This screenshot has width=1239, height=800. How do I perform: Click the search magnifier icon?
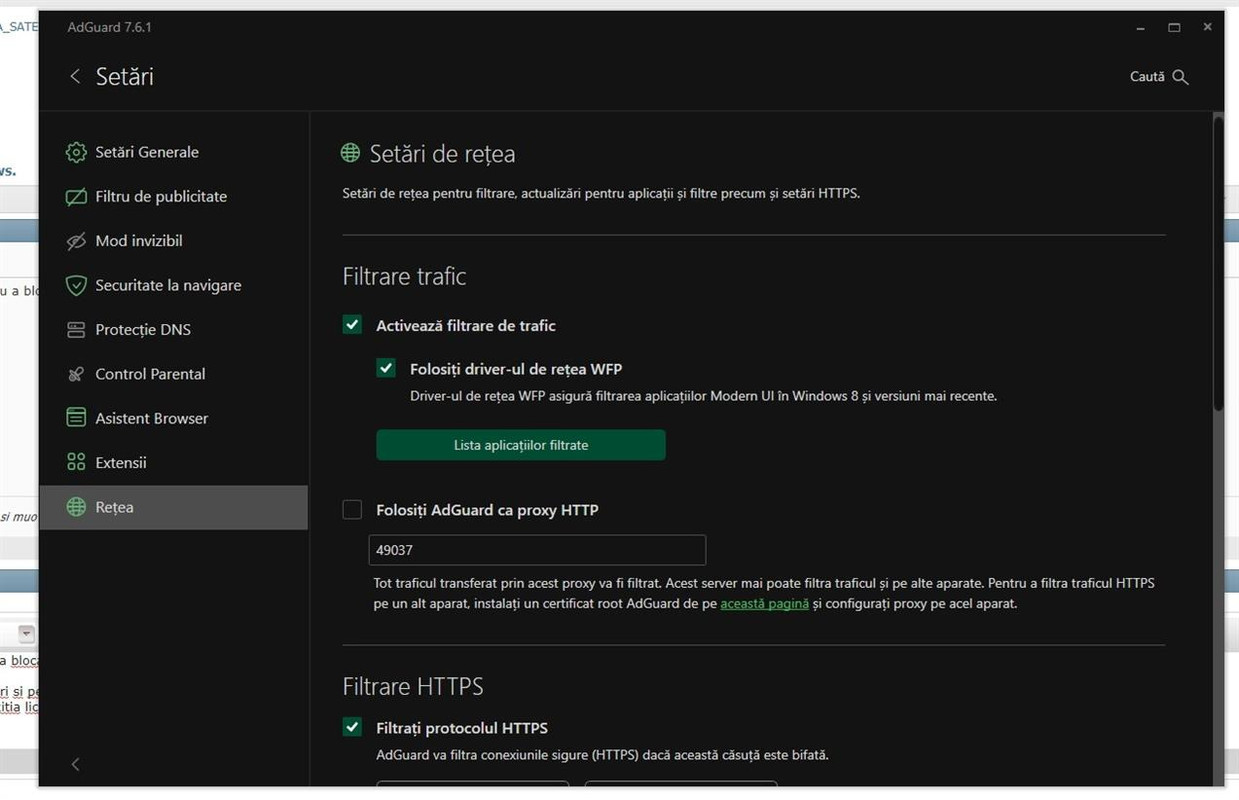(1180, 77)
